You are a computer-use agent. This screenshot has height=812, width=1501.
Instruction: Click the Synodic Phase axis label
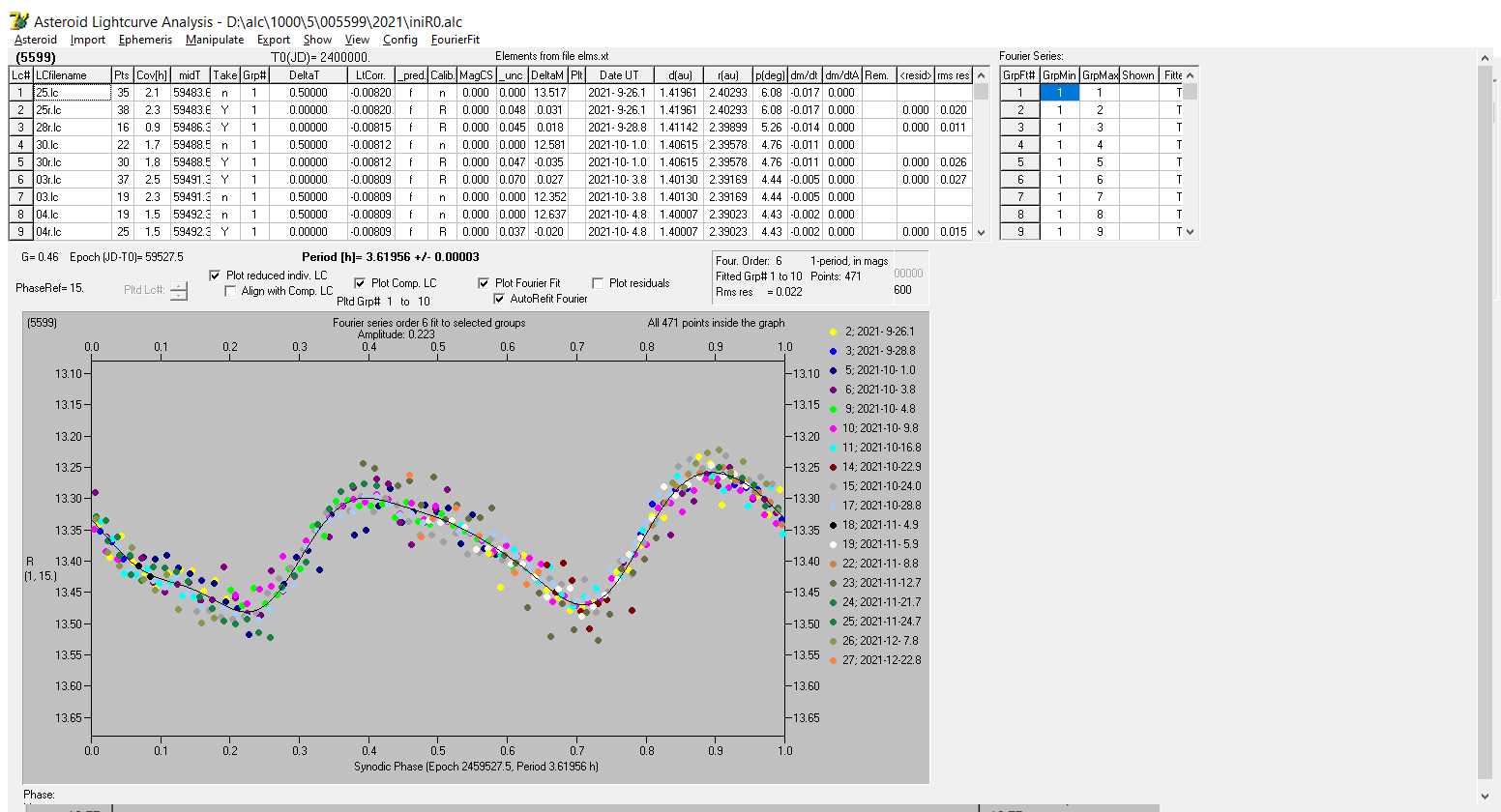tap(476, 767)
